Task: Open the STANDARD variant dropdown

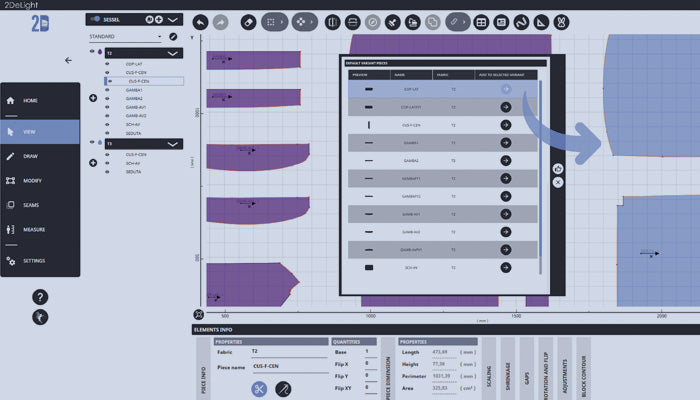Action: 159,37
